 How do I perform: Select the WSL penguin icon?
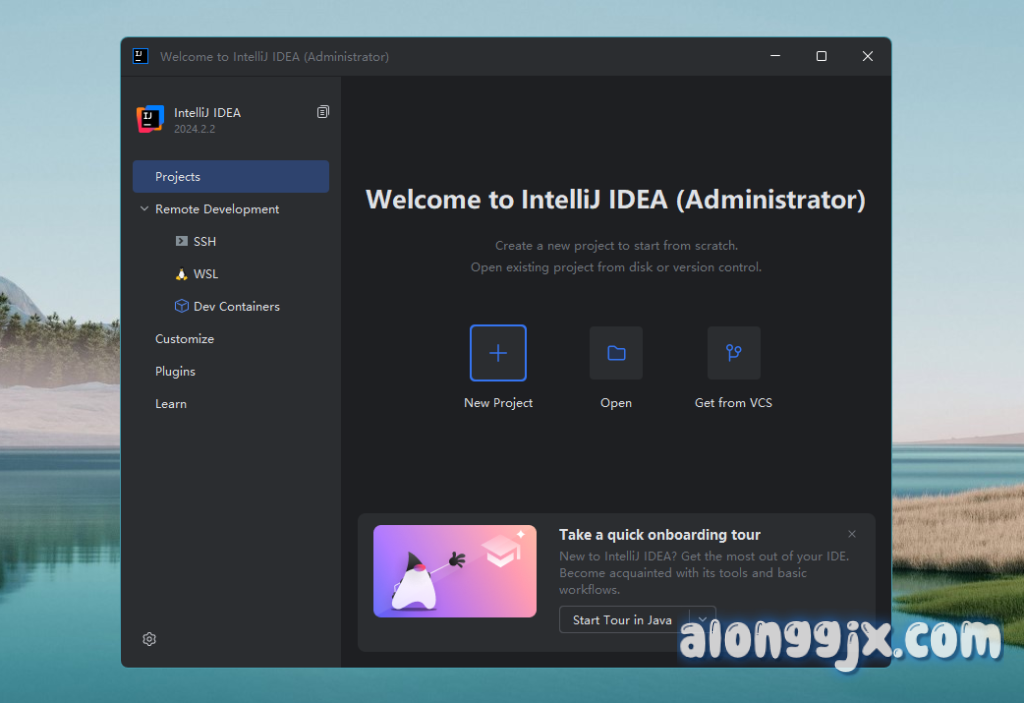click(x=181, y=274)
